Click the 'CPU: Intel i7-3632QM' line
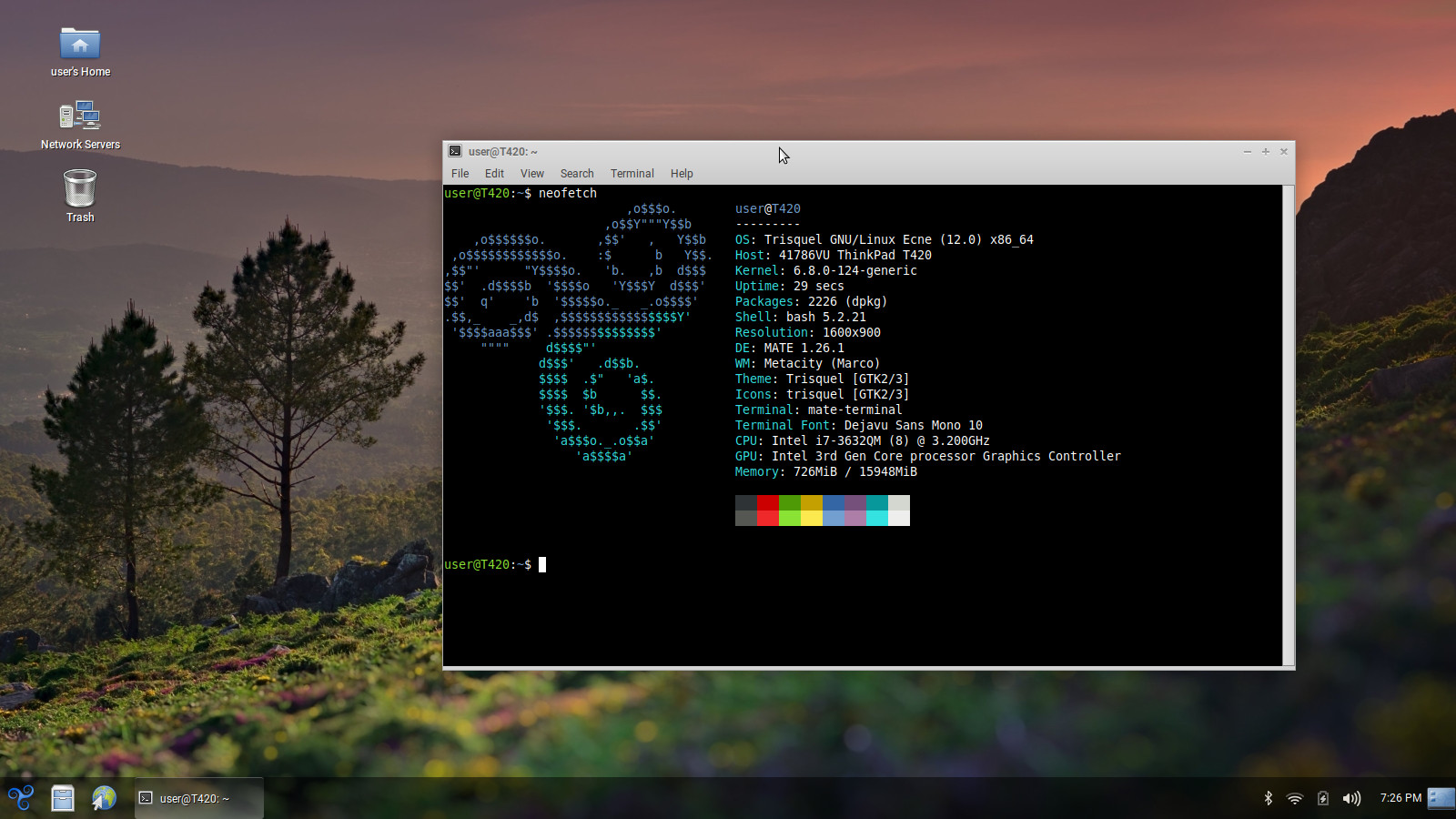The height and width of the screenshot is (819, 1456). tap(863, 440)
